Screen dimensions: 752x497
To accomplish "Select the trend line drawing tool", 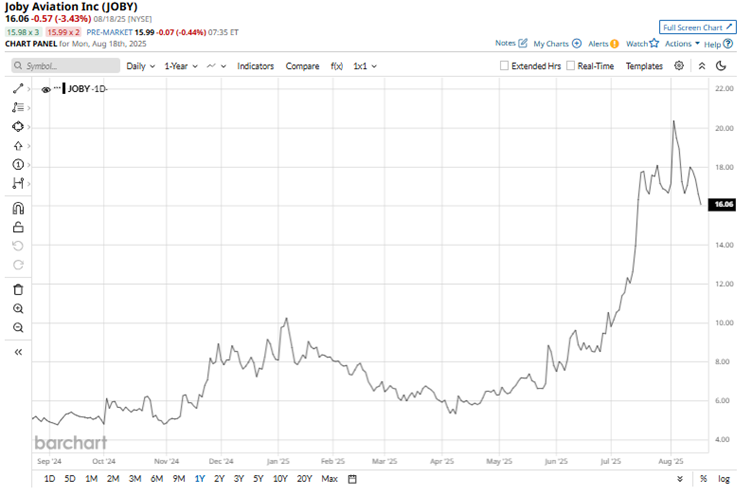I will pos(18,89).
